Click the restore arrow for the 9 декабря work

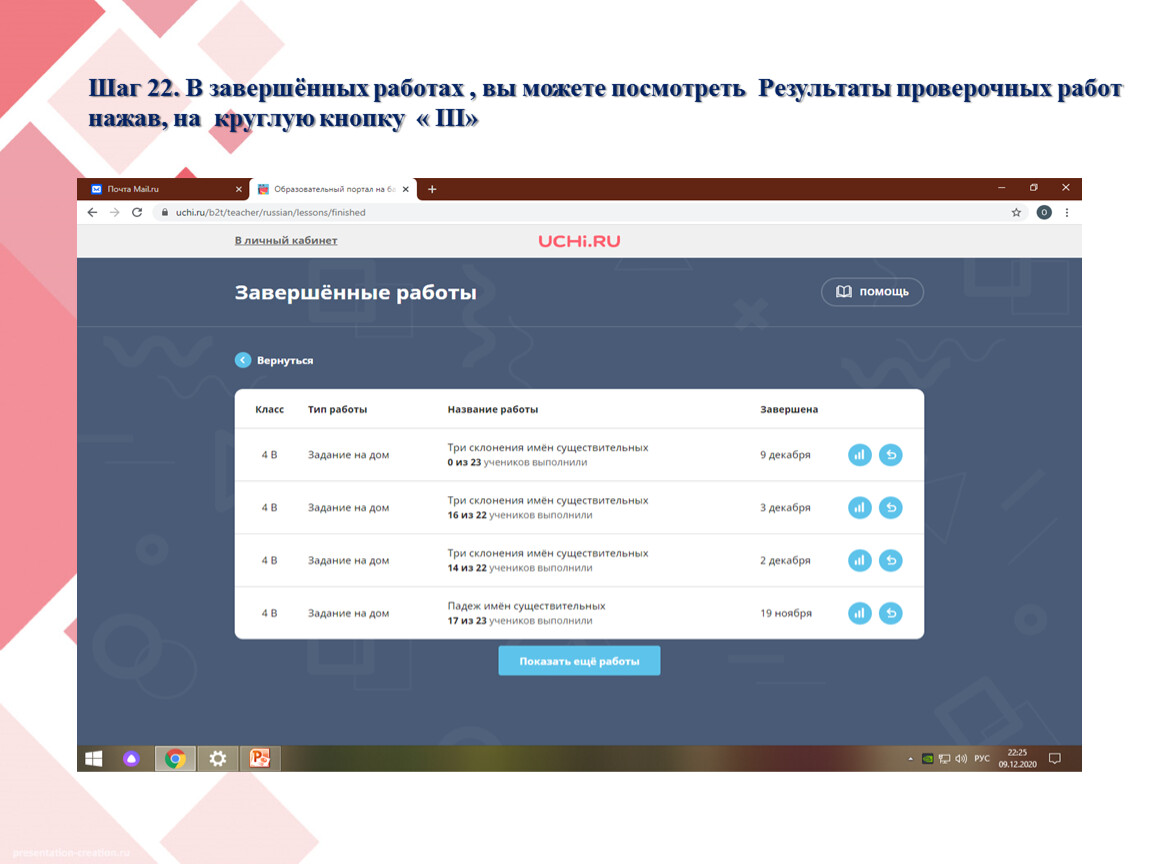coord(890,455)
